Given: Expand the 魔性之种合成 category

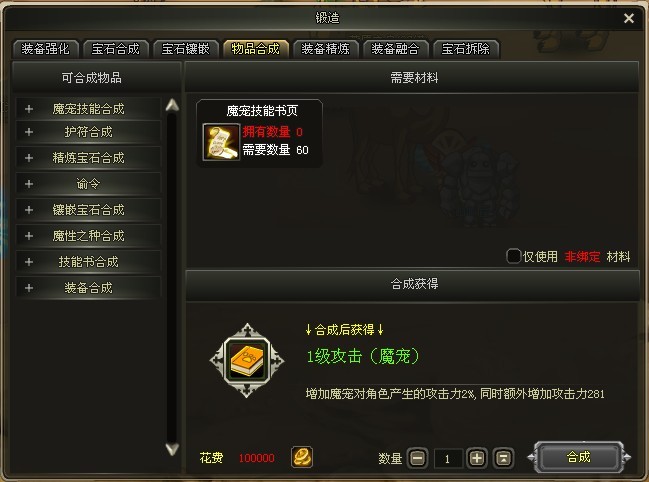Looking at the screenshot, I should [x=88, y=235].
